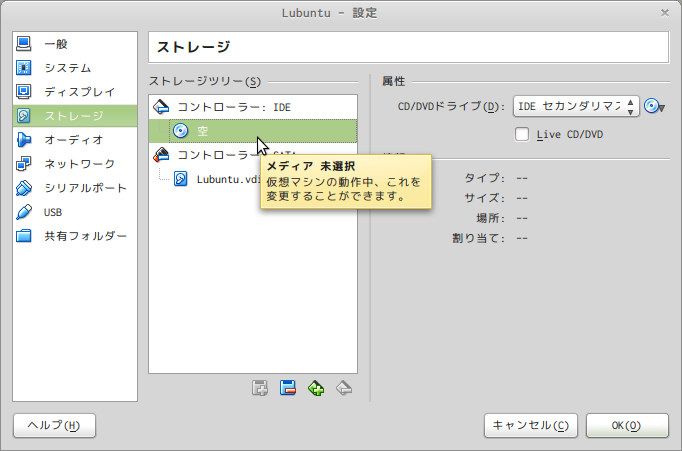Click the IDE controller icon in storage tree

point(161,107)
